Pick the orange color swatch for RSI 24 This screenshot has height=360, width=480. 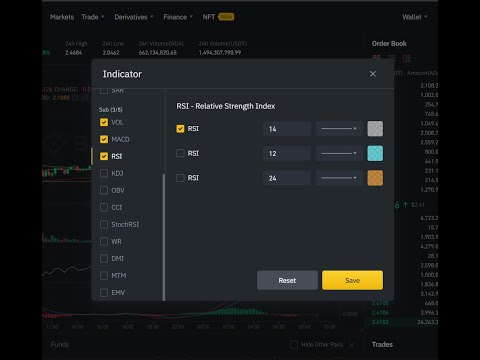(375, 178)
